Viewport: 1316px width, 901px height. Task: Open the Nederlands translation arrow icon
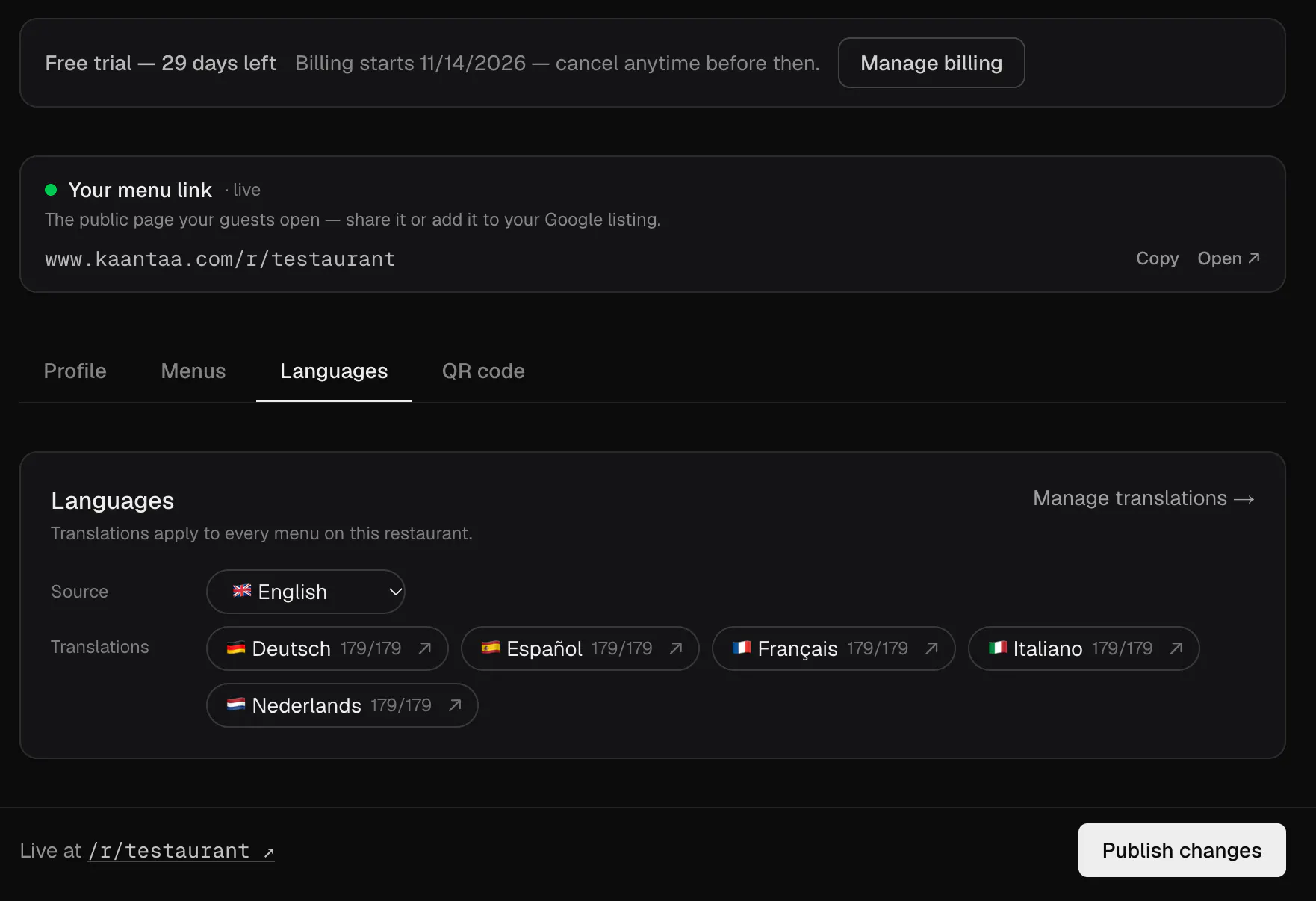point(454,705)
